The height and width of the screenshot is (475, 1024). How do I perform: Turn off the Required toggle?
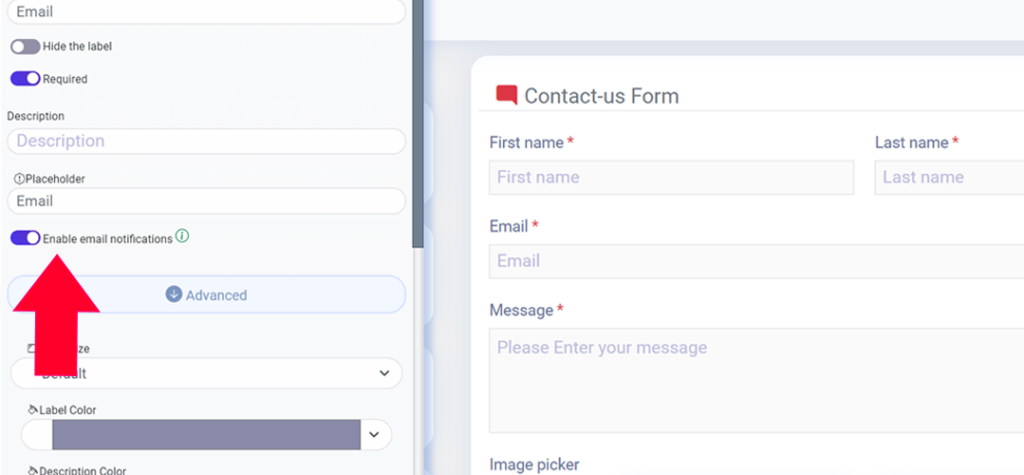[x=25, y=78]
